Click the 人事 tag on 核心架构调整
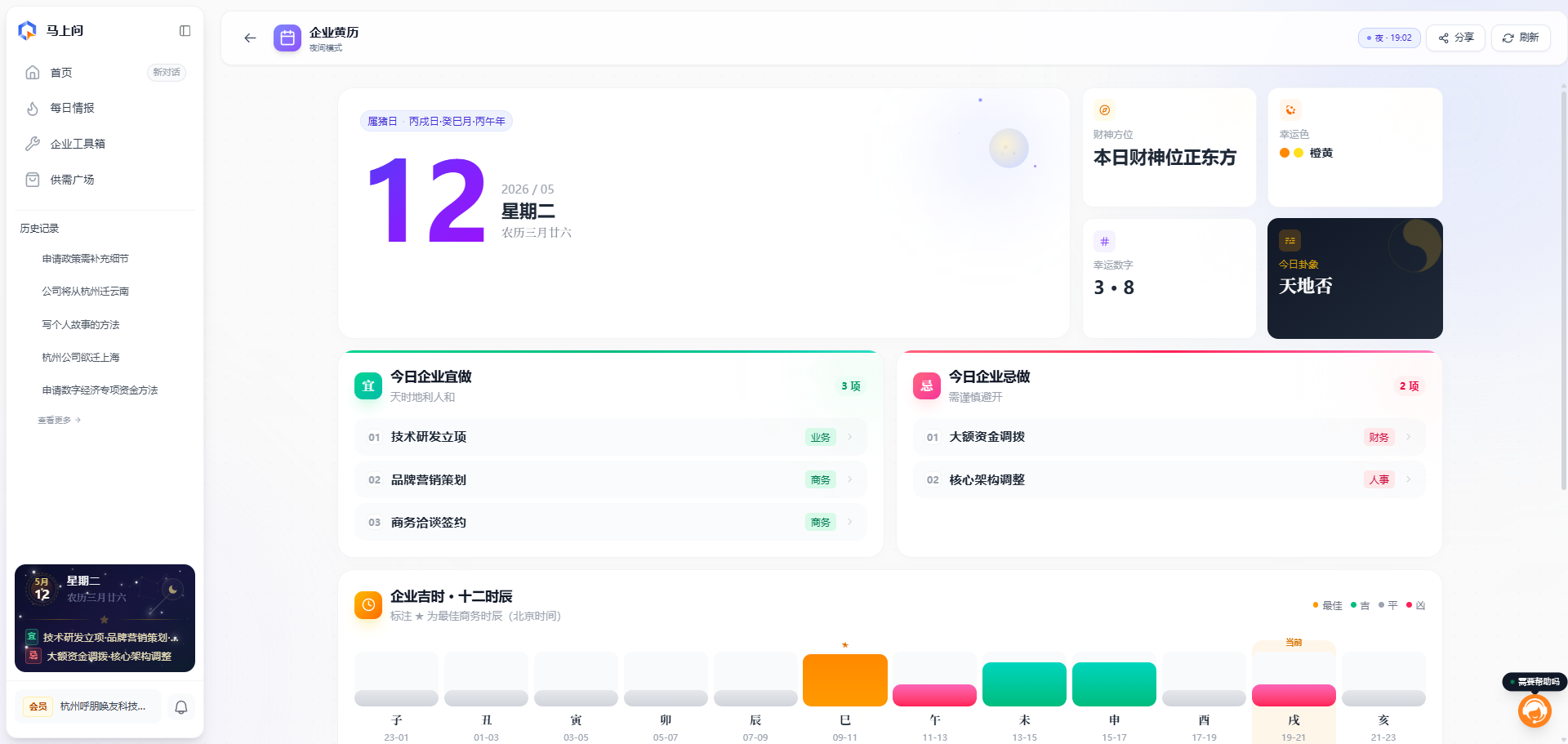The height and width of the screenshot is (744, 1568). tap(1379, 480)
